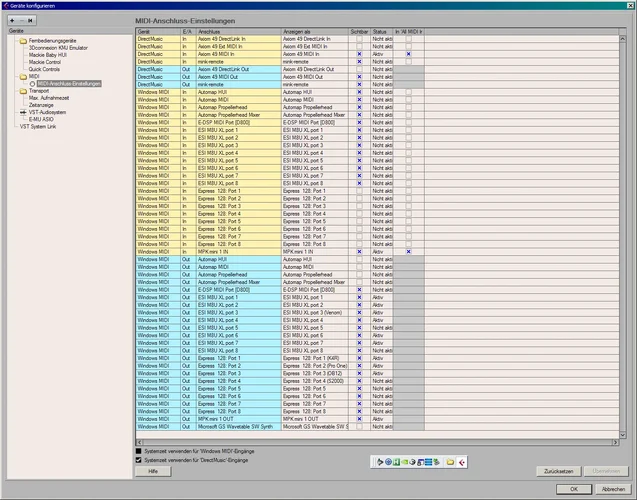Click horizontal scrollbar right arrow
Viewport: 637px width, 500px height.
click(615, 442)
